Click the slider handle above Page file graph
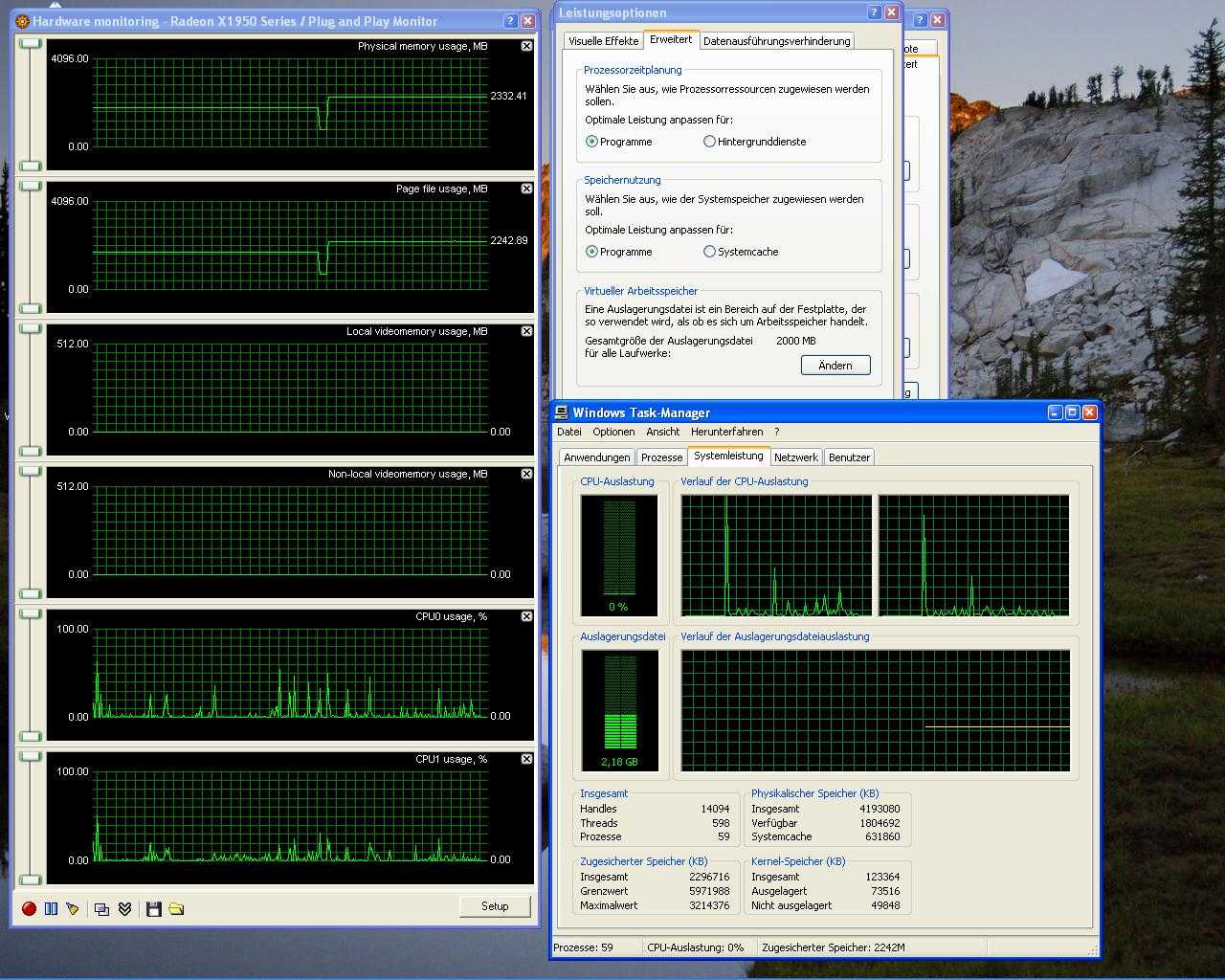1225x980 pixels. pos(32,186)
